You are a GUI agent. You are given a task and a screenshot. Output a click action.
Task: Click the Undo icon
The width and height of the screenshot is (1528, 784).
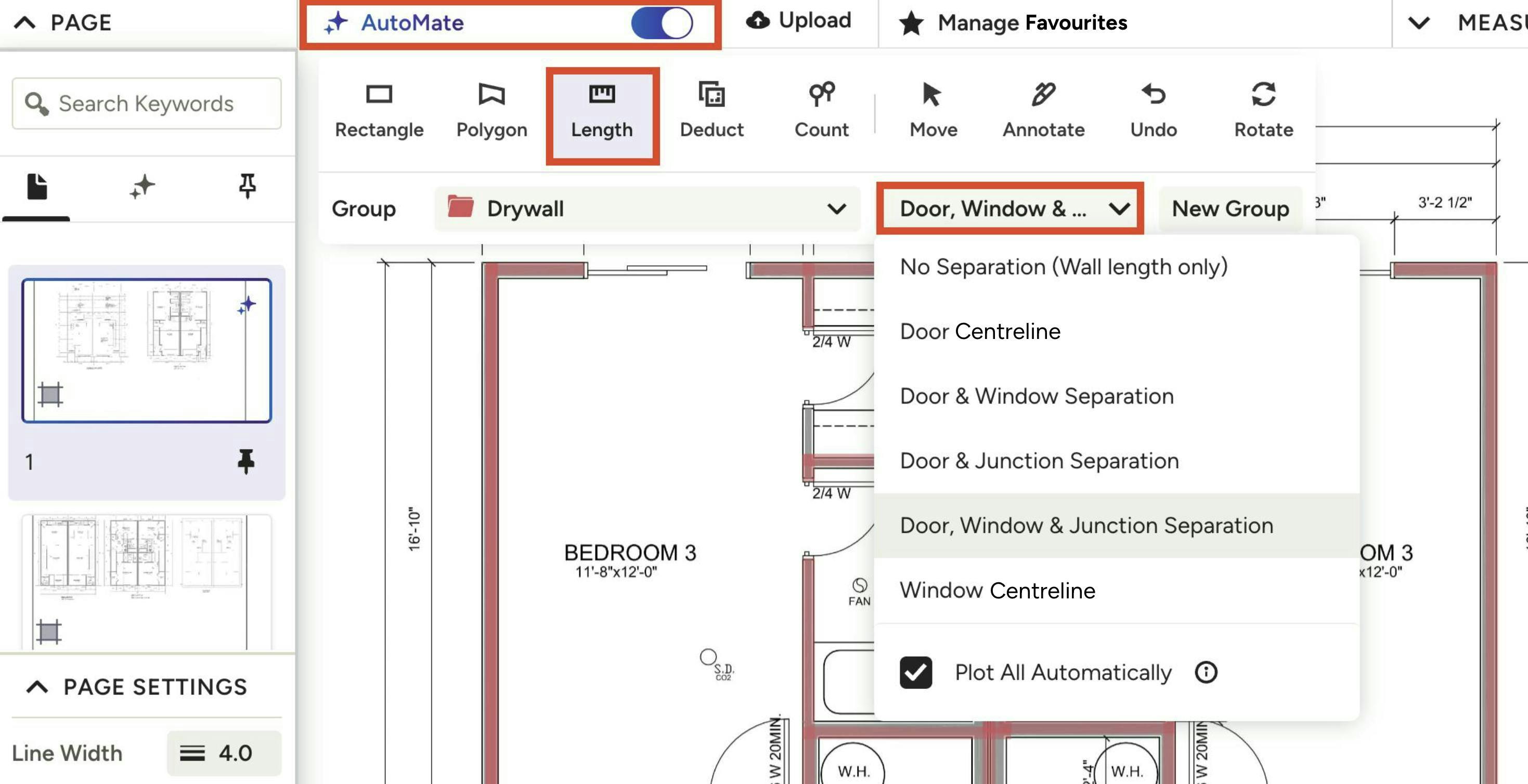[x=1153, y=111]
